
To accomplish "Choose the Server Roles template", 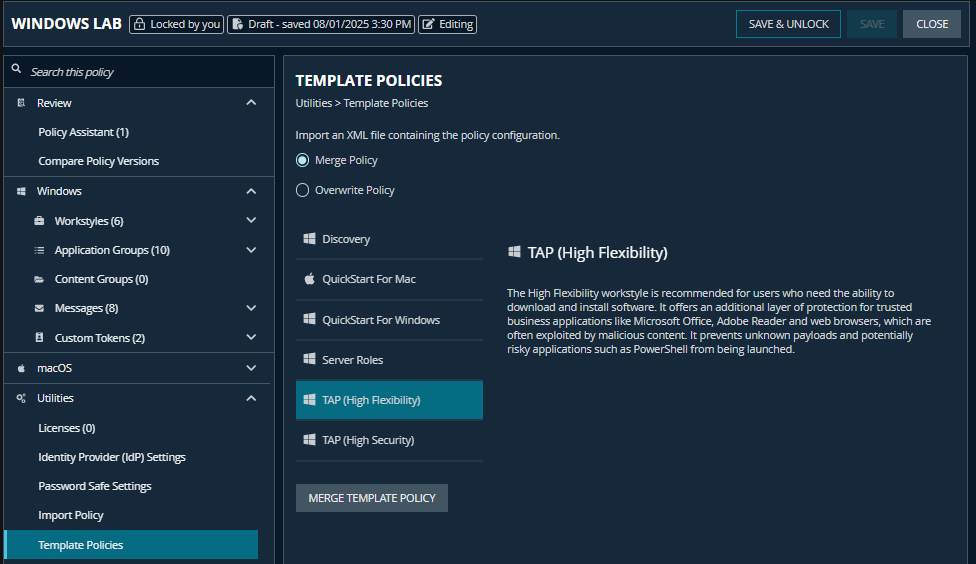I will point(390,360).
